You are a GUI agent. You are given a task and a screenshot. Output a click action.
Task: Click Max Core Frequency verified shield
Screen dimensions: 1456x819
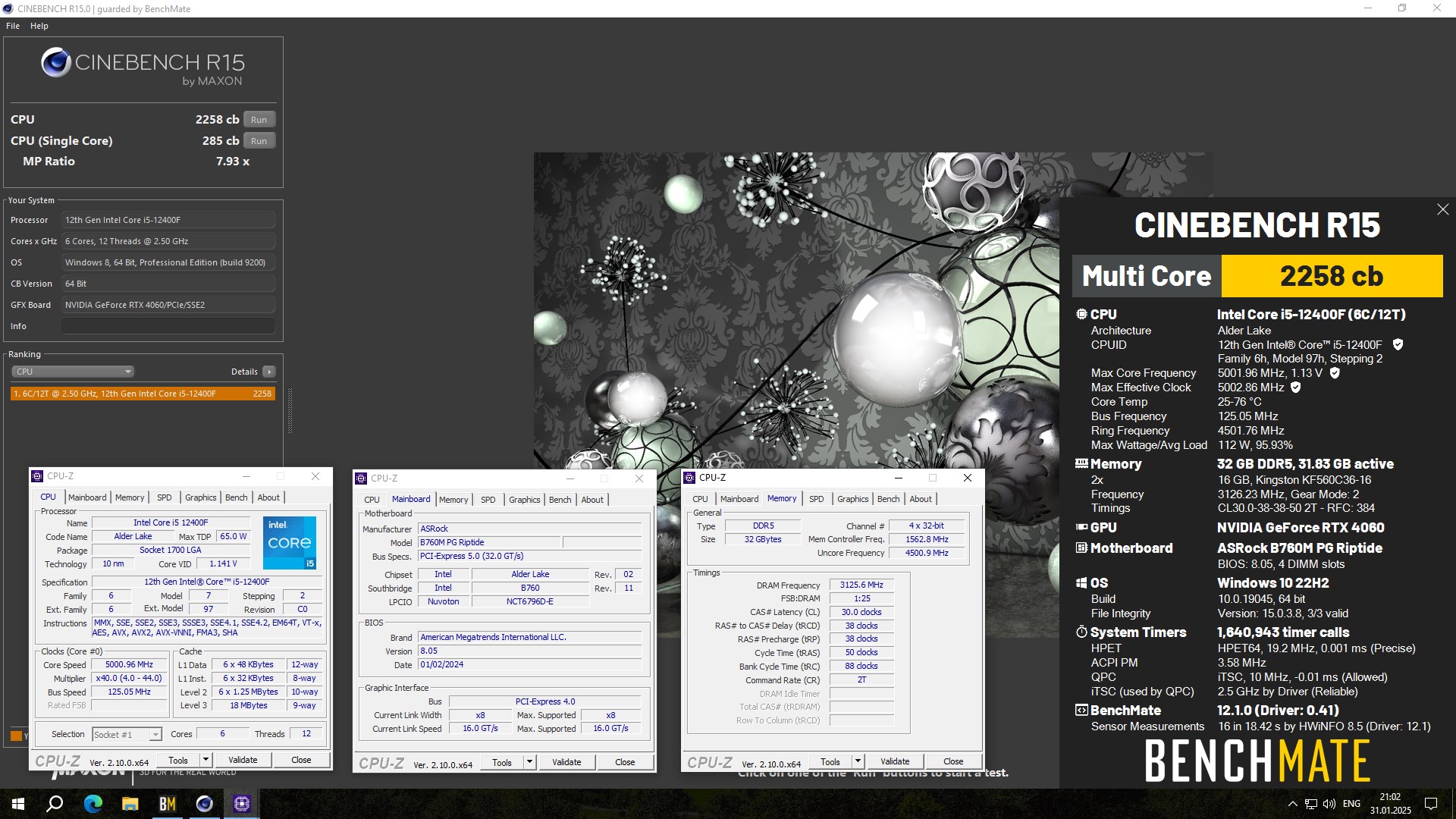click(1335, 372)
